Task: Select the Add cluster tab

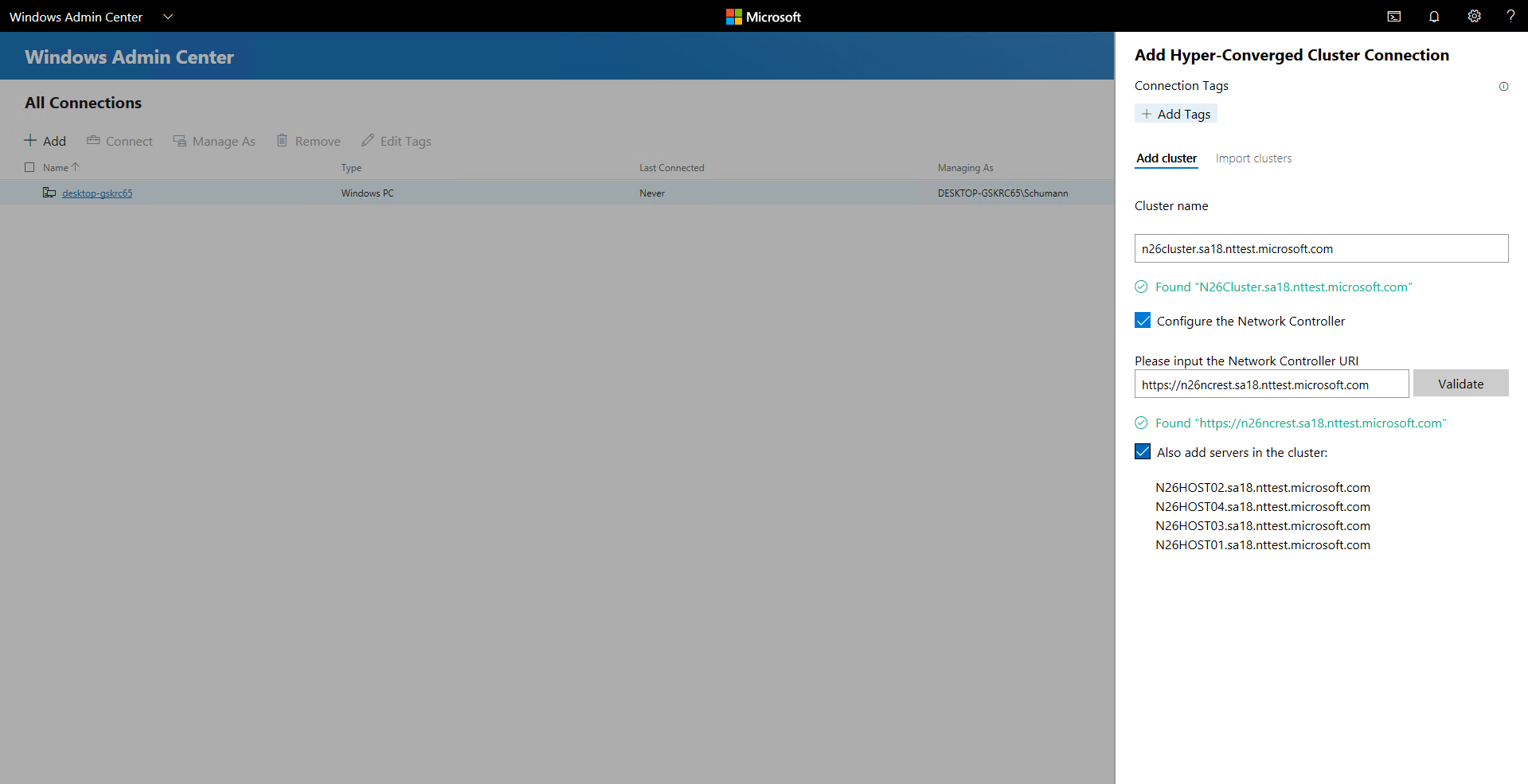Action: coord(1166,158)
